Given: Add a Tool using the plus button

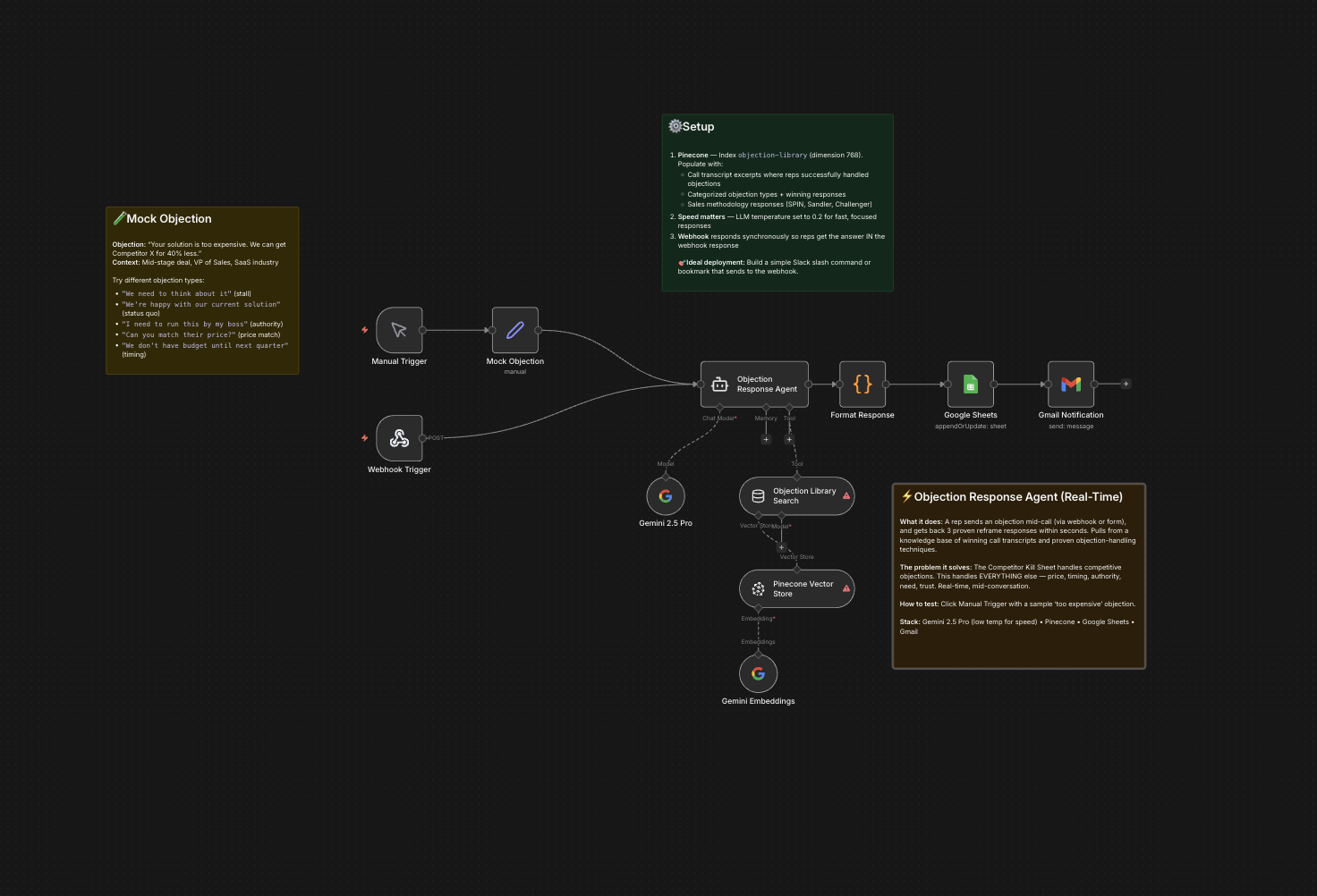Looking at the screenshot, I should point(789,440).
